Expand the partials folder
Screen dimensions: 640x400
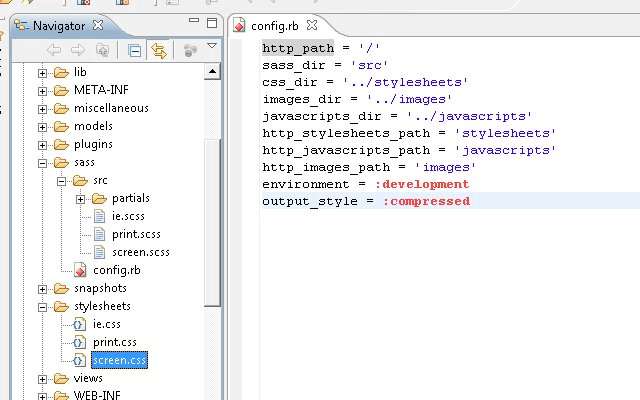tap(80, 199)
